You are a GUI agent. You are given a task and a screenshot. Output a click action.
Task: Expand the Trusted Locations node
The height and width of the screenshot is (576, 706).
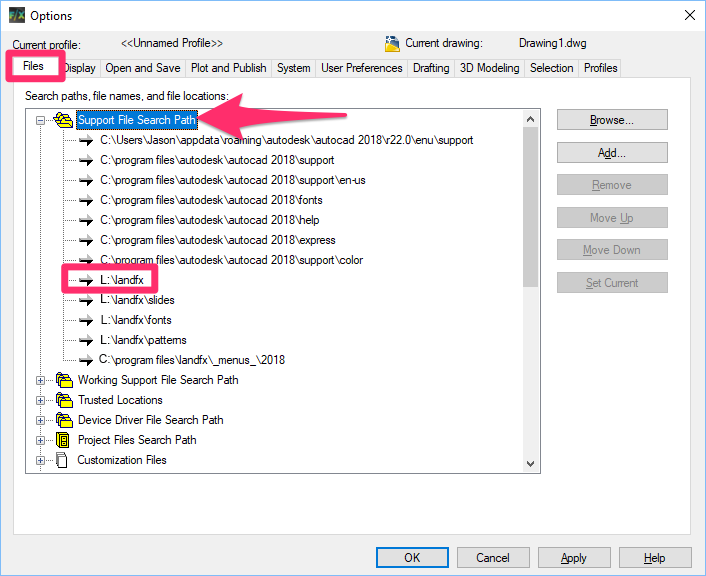(41, 400)
